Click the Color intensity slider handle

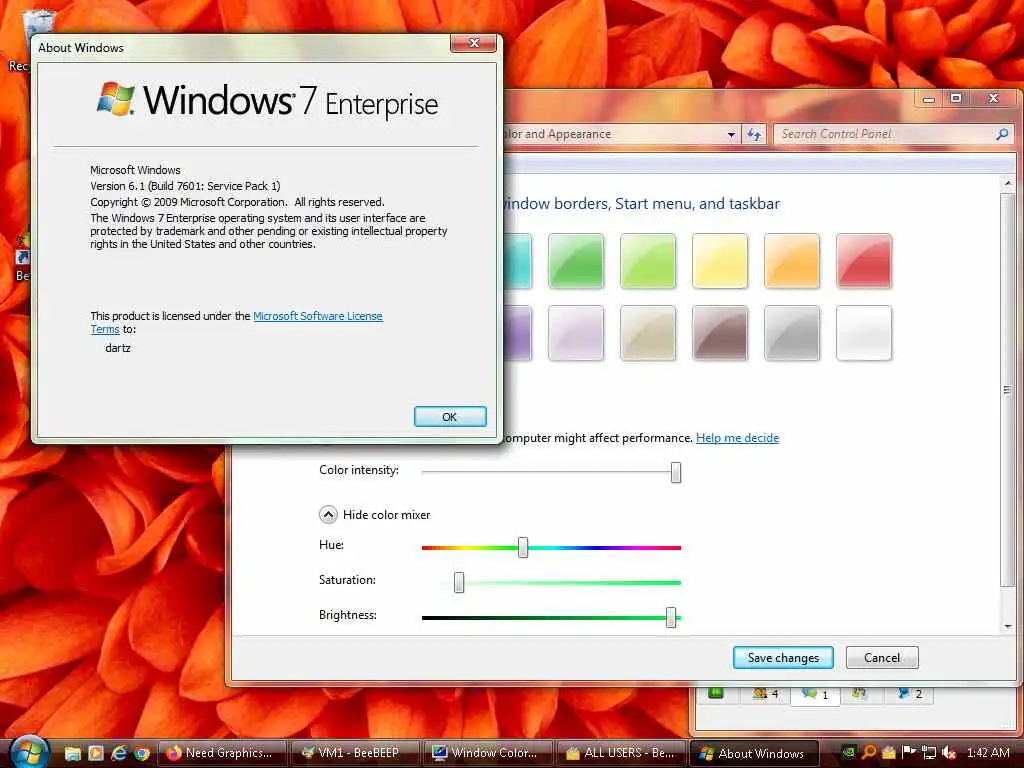click(x=676, y=472)
